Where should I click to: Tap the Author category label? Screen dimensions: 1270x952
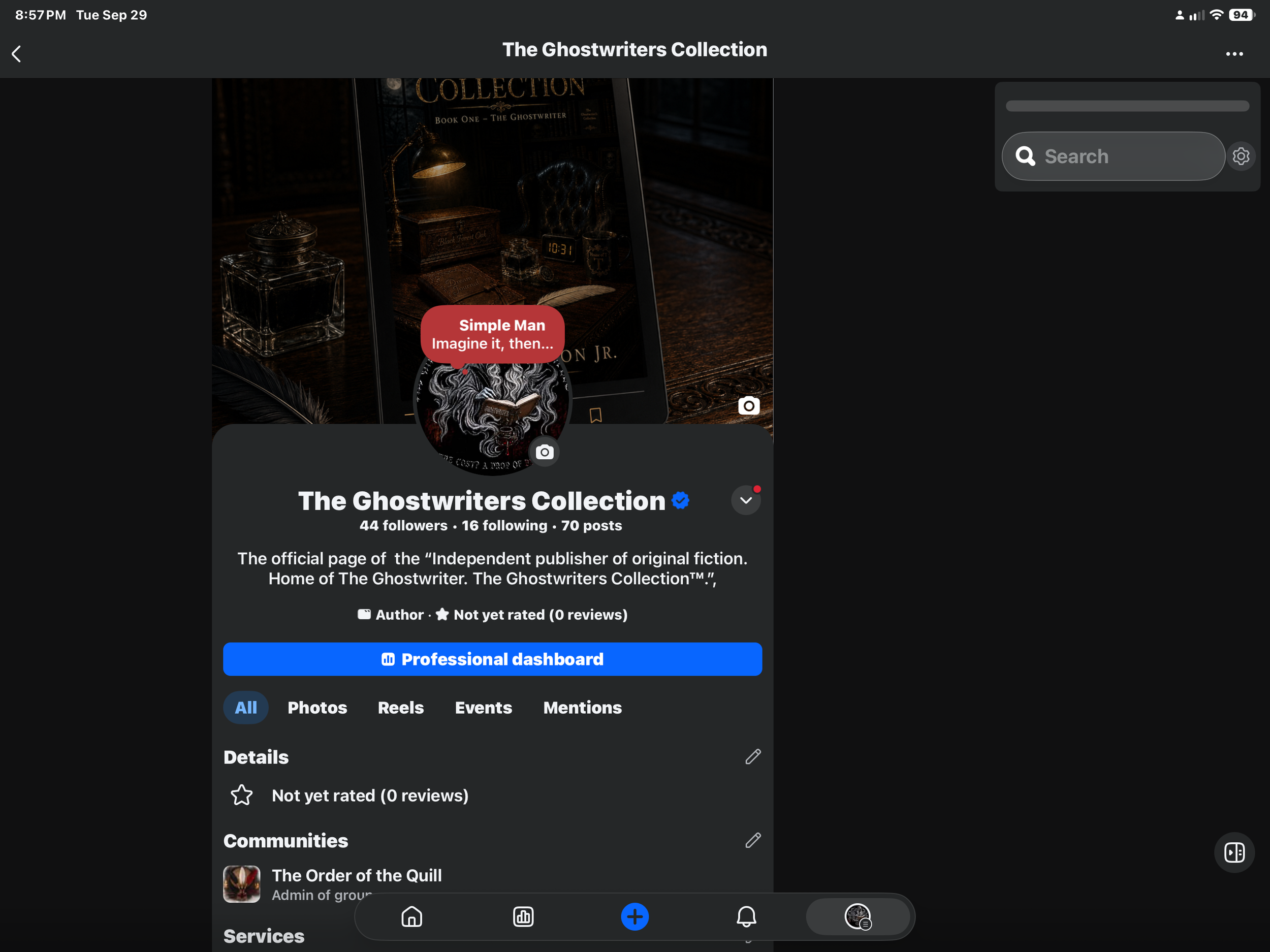[x=400, y=615]
